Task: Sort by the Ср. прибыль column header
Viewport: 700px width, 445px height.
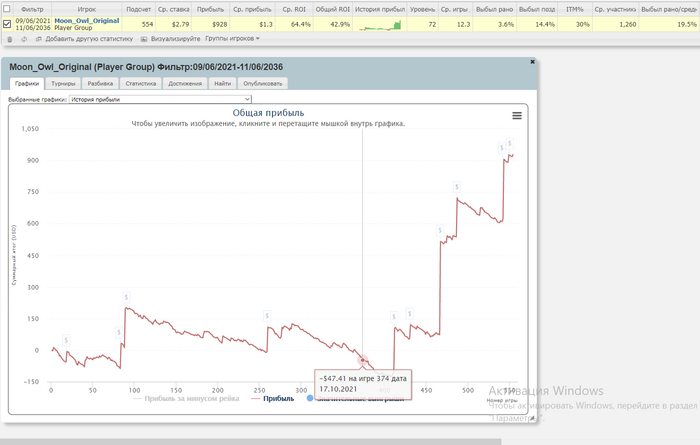Action: pos(252,9)
